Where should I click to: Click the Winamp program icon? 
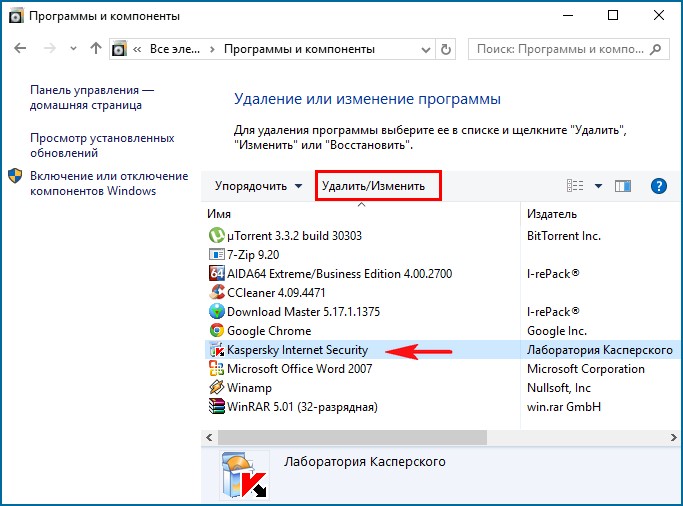point(216,388)
